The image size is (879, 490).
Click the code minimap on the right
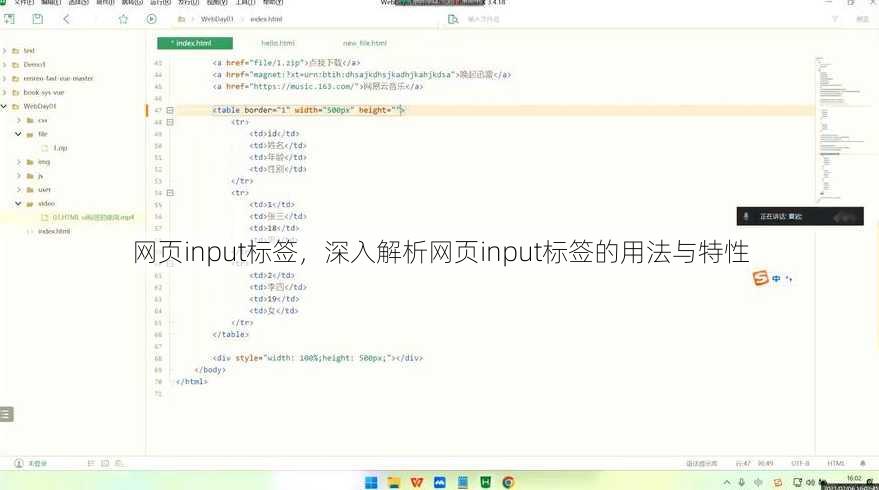tap(841, 128)
